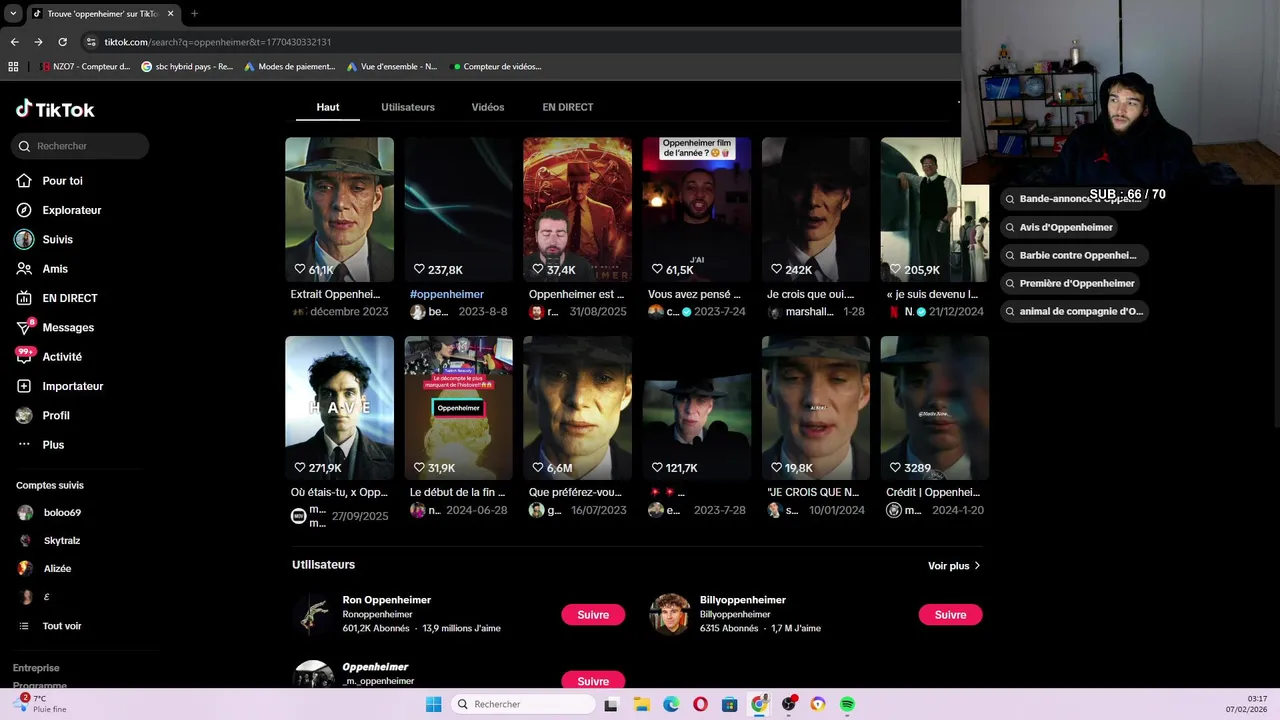Expand Voir plus for Utilisateurs
The width and height of the screenshot is (1280, 720).
(x=954, y=566)
